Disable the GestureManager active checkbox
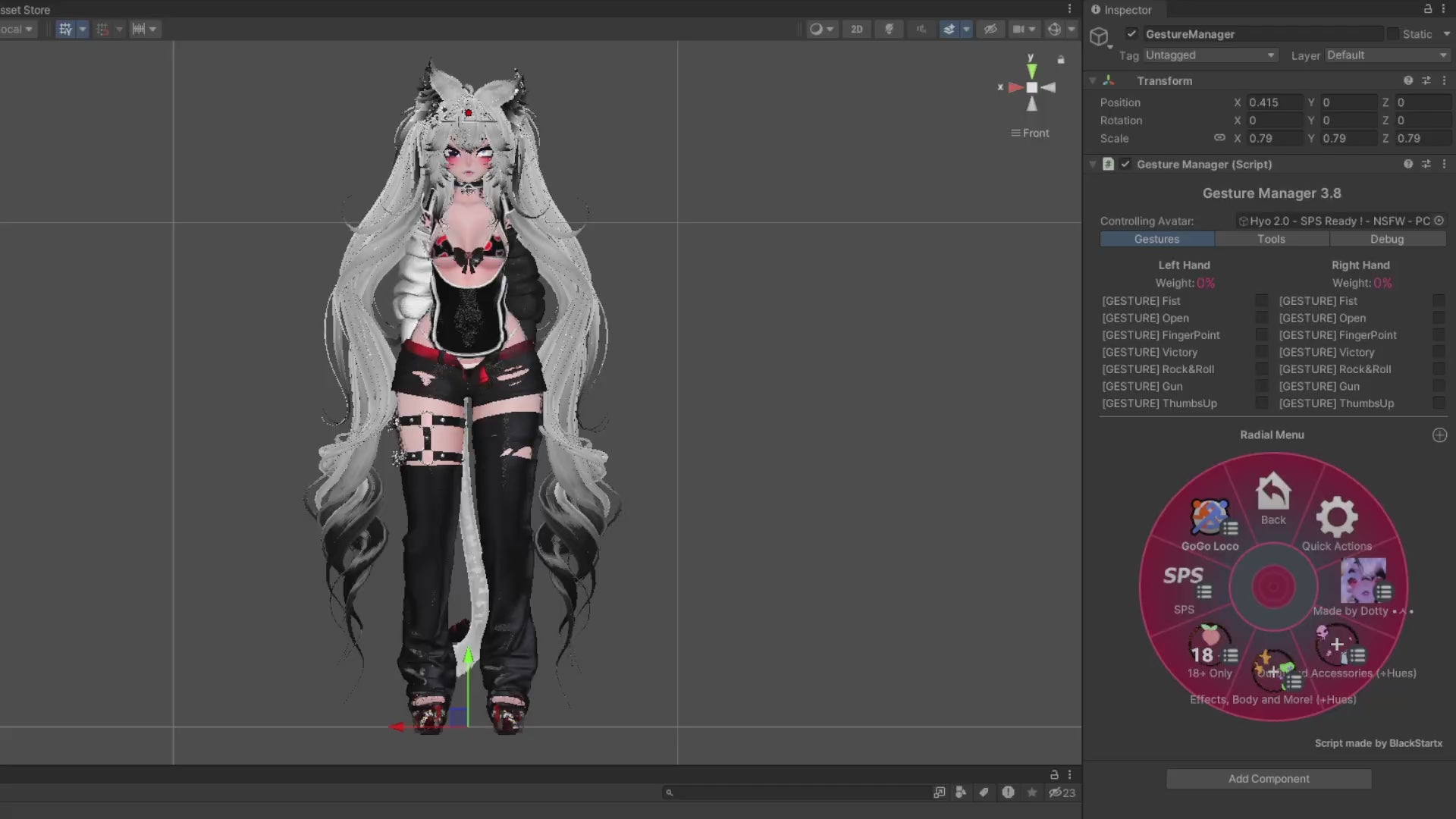Image resolution: width=1456 pixels, height=819 pixels. 1131,34
